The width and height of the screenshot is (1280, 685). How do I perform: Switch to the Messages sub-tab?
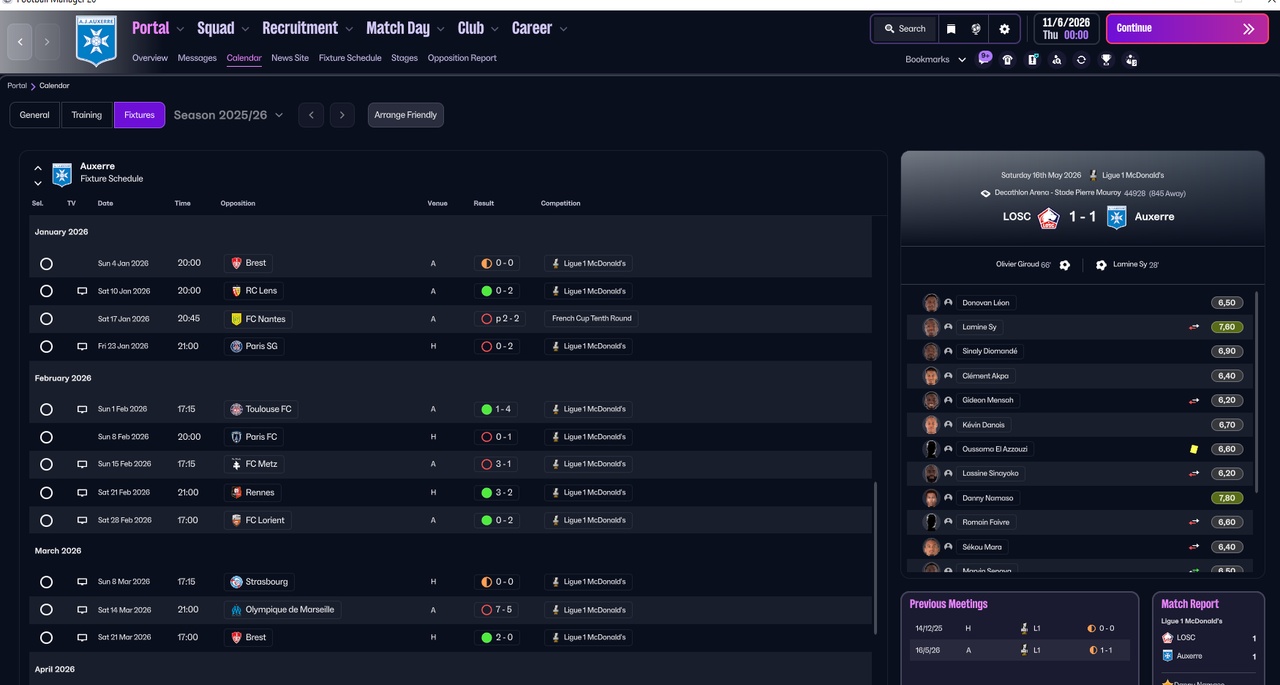click(x=197, y=58)
